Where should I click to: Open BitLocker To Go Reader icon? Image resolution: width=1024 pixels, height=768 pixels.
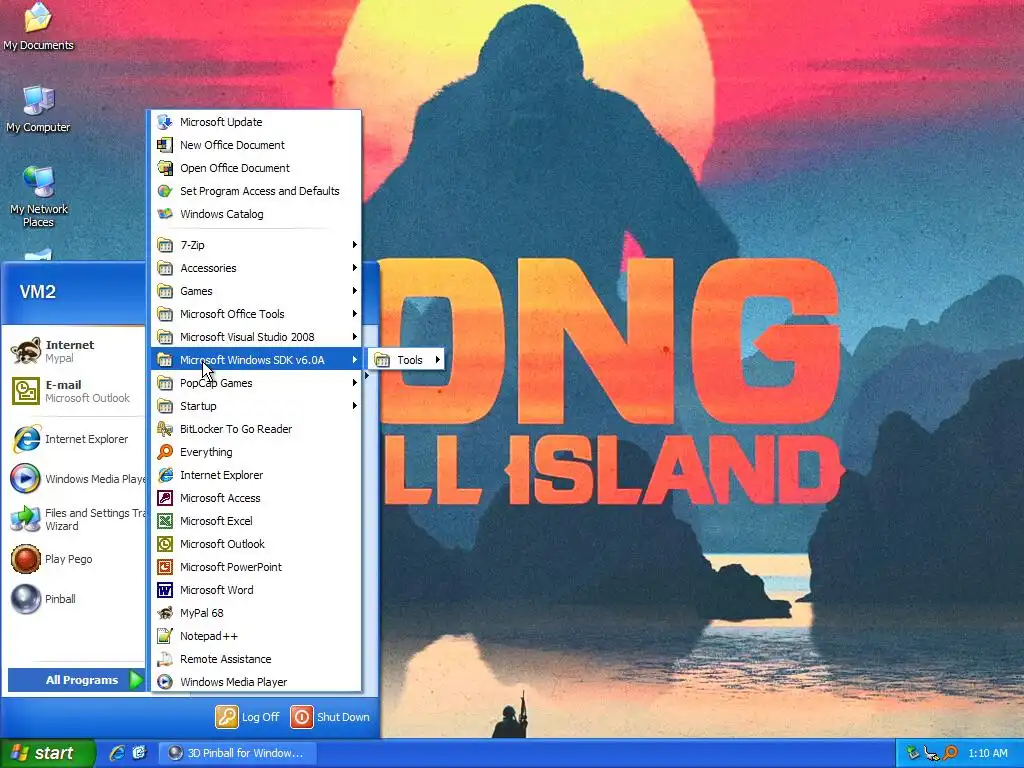point(165,429)
